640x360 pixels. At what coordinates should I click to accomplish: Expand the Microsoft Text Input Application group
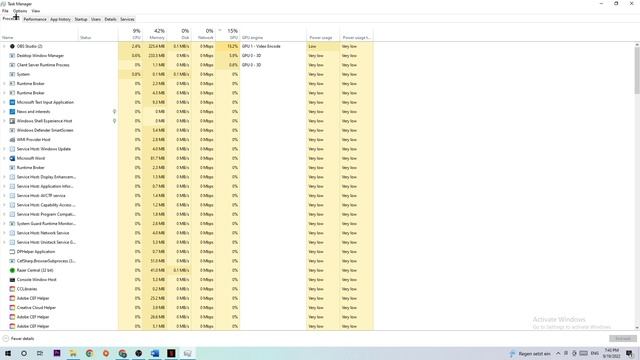4,102
